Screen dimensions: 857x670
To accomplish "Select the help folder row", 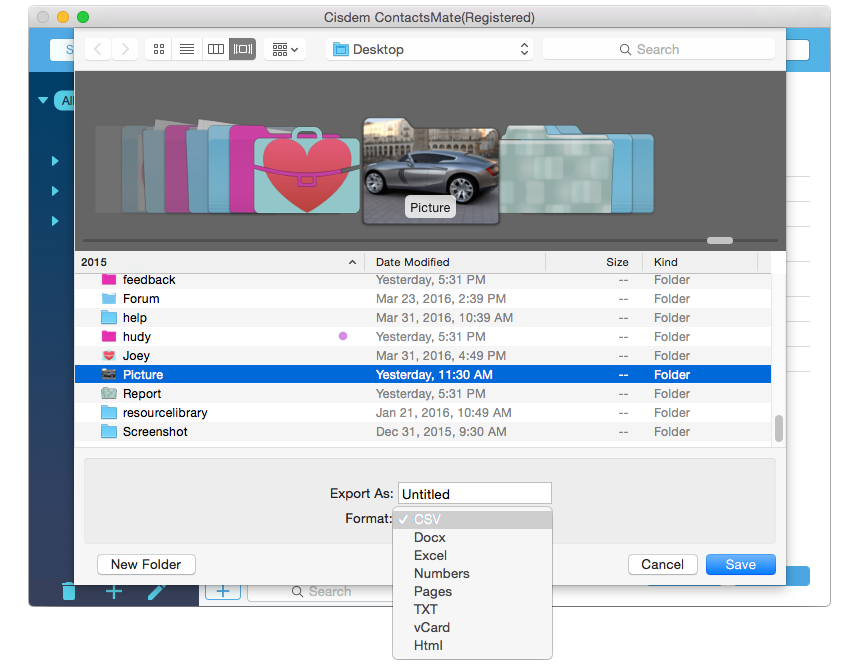I will pos(423,318).
